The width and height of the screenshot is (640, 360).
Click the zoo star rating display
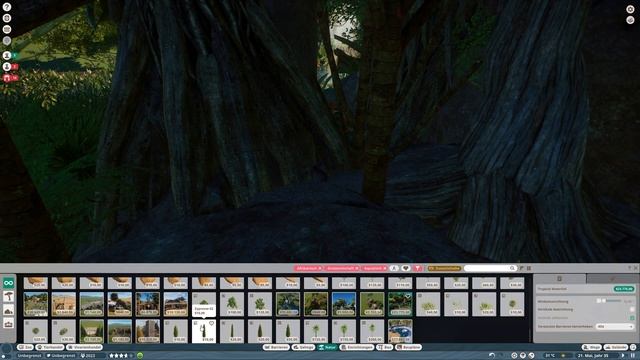[x=121, y=356]
